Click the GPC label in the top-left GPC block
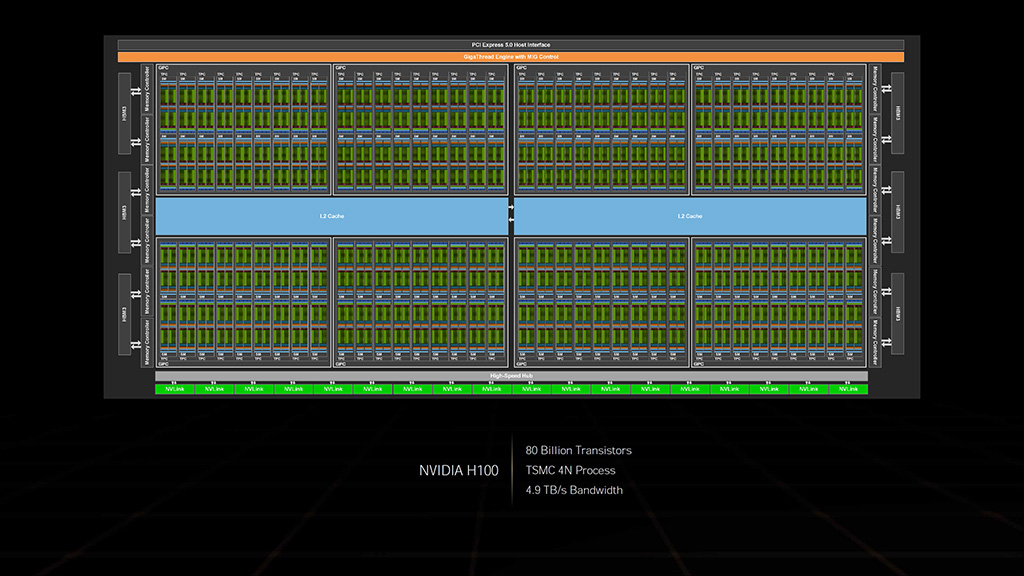Viewport: 1024px width, 576px height. pos(163,68)
